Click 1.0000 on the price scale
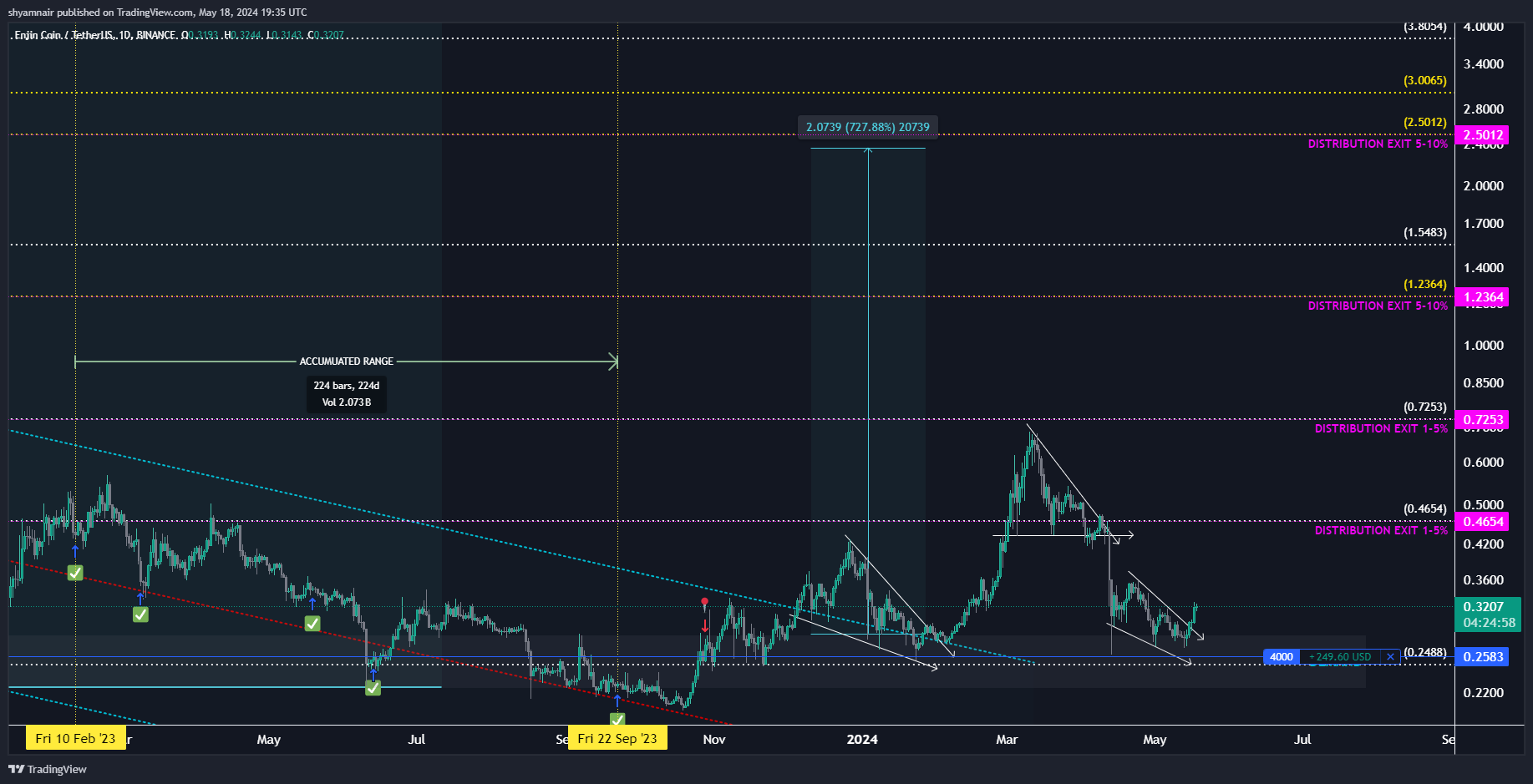 click(1483, 346)
